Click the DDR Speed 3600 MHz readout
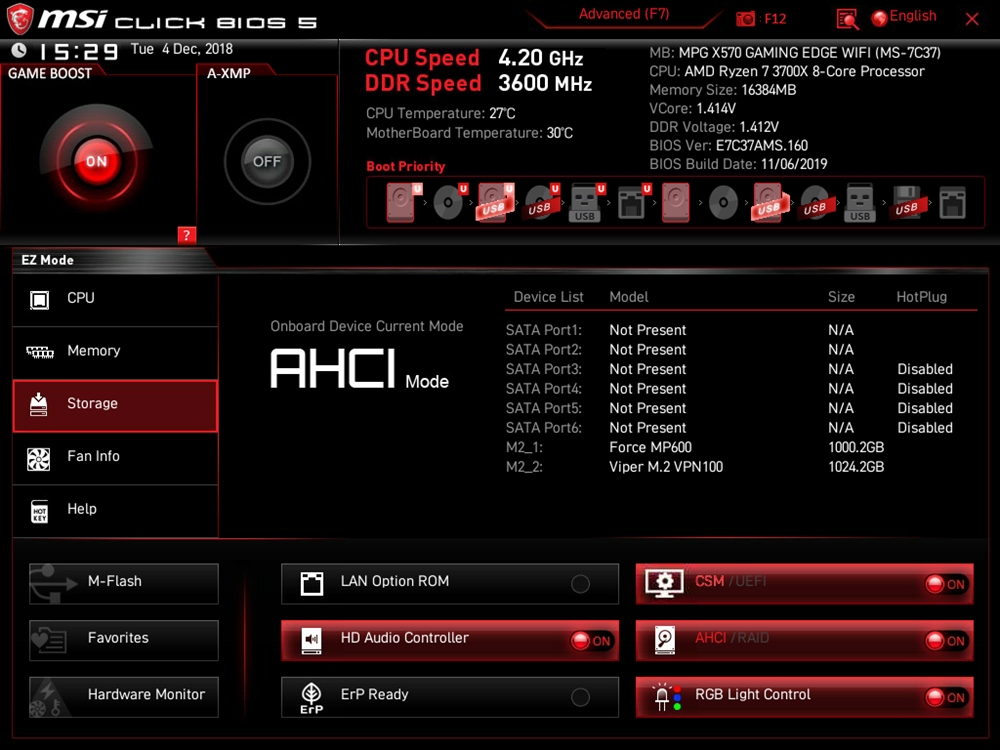The image size is (1000, 750). (478, 84)
